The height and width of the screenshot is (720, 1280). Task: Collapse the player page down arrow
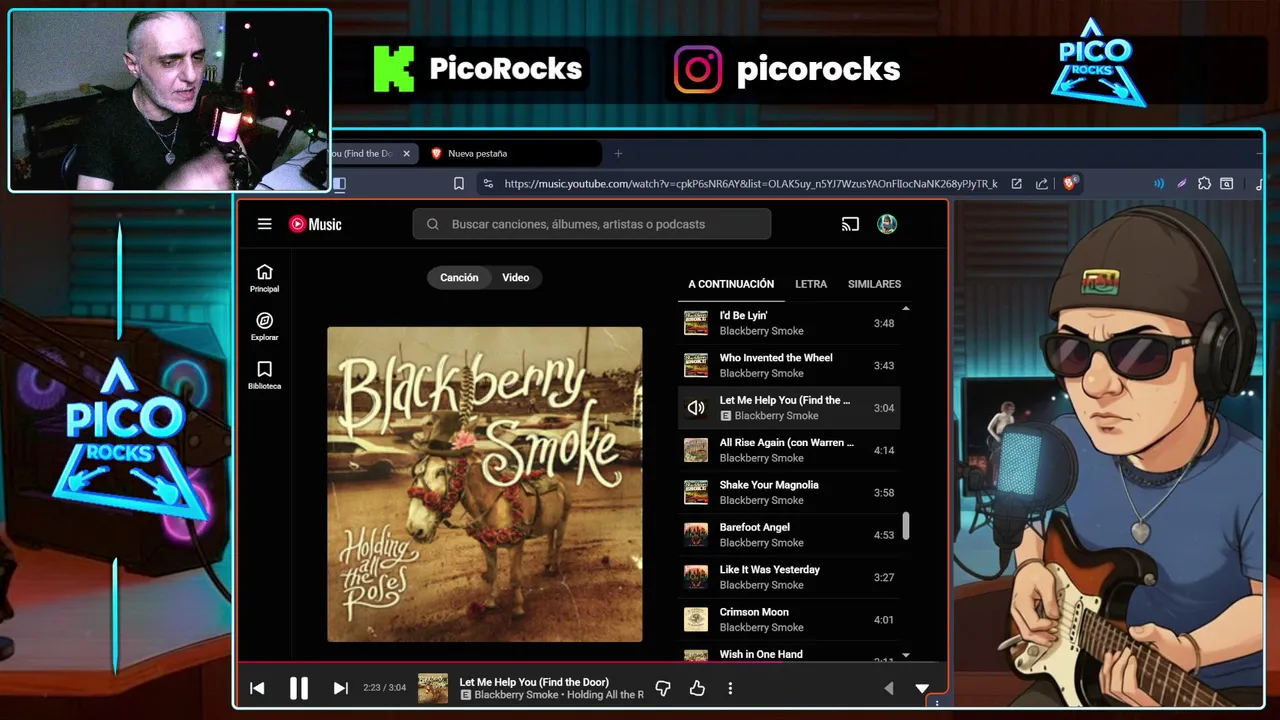point(922,688)
